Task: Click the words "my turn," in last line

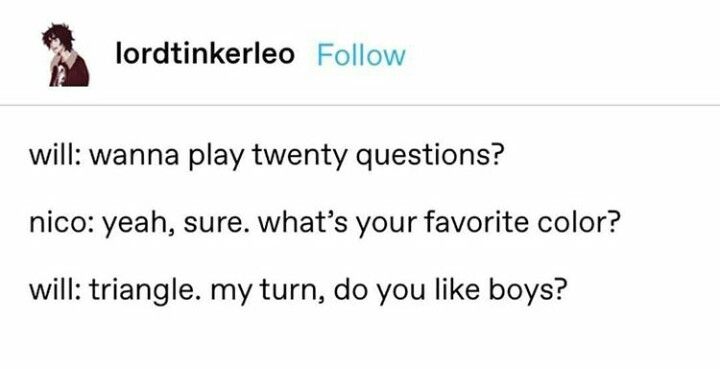Action: pos(269,292)
